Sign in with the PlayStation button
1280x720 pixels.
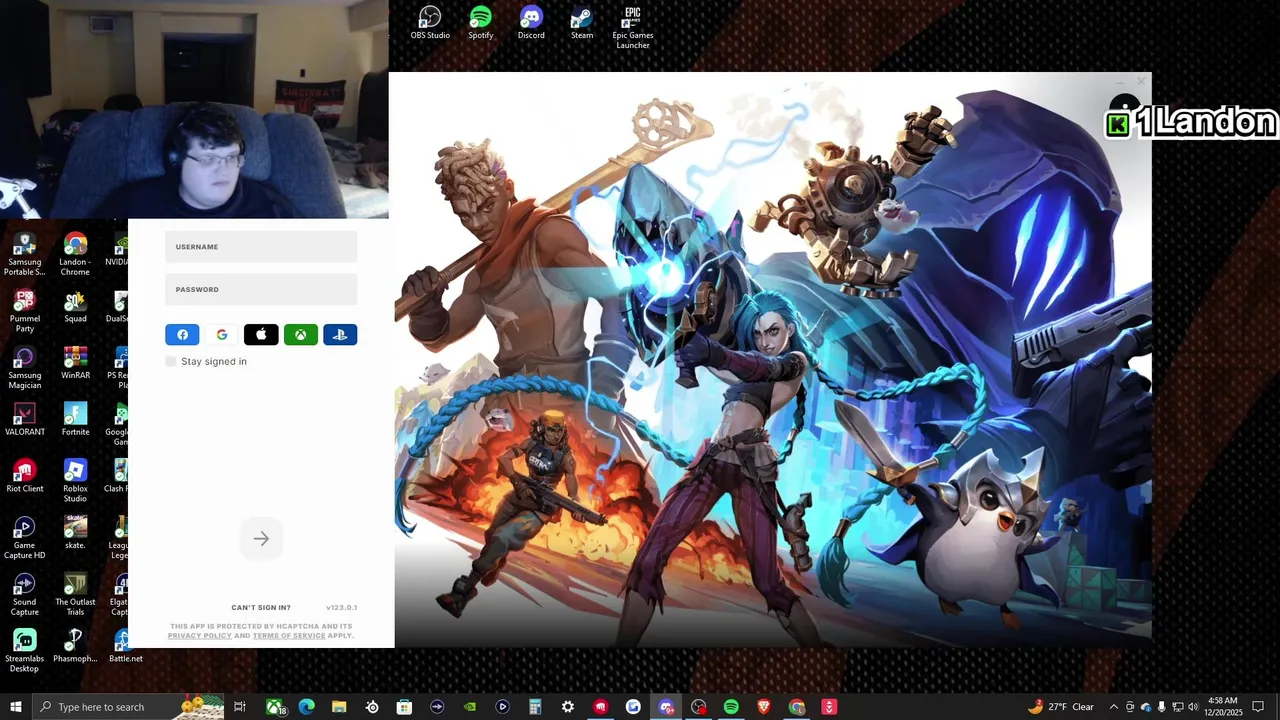pyautogui.click(x=340, y=335)
